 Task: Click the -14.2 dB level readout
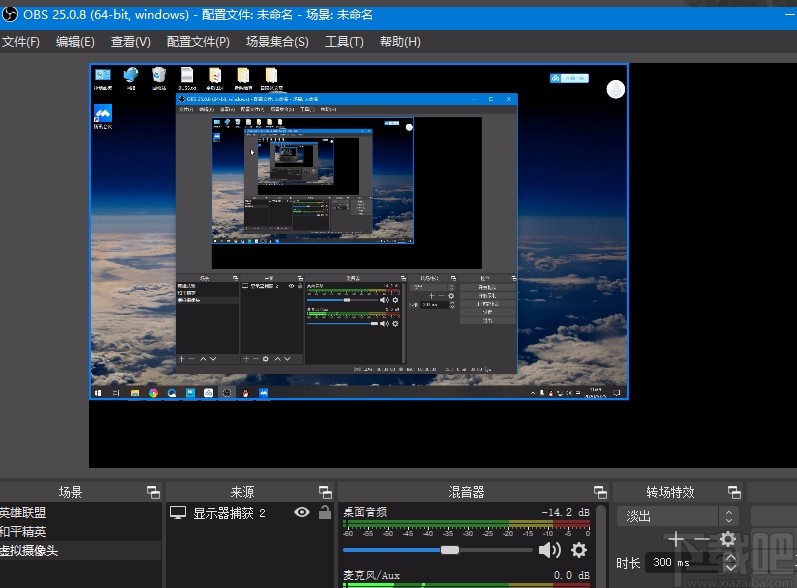(565, 512)
